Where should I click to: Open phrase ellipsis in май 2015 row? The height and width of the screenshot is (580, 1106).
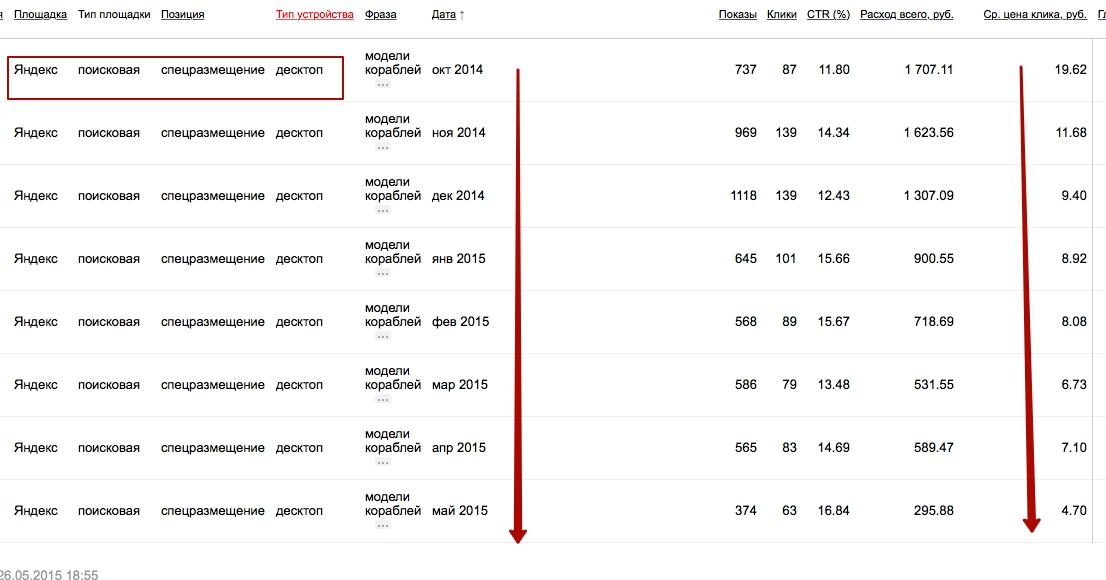(382, 525)
